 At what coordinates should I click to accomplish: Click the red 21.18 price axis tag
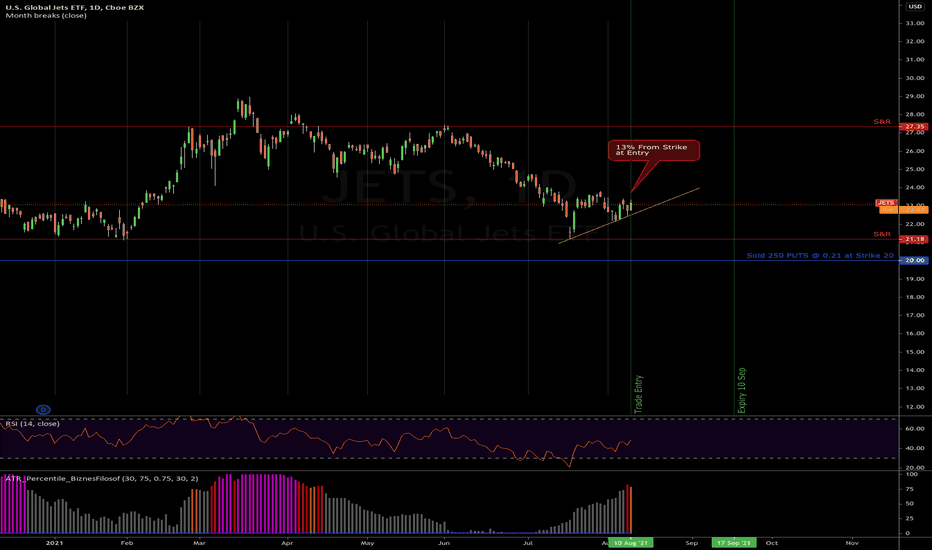pyautogui.click(x=914, y=239)
